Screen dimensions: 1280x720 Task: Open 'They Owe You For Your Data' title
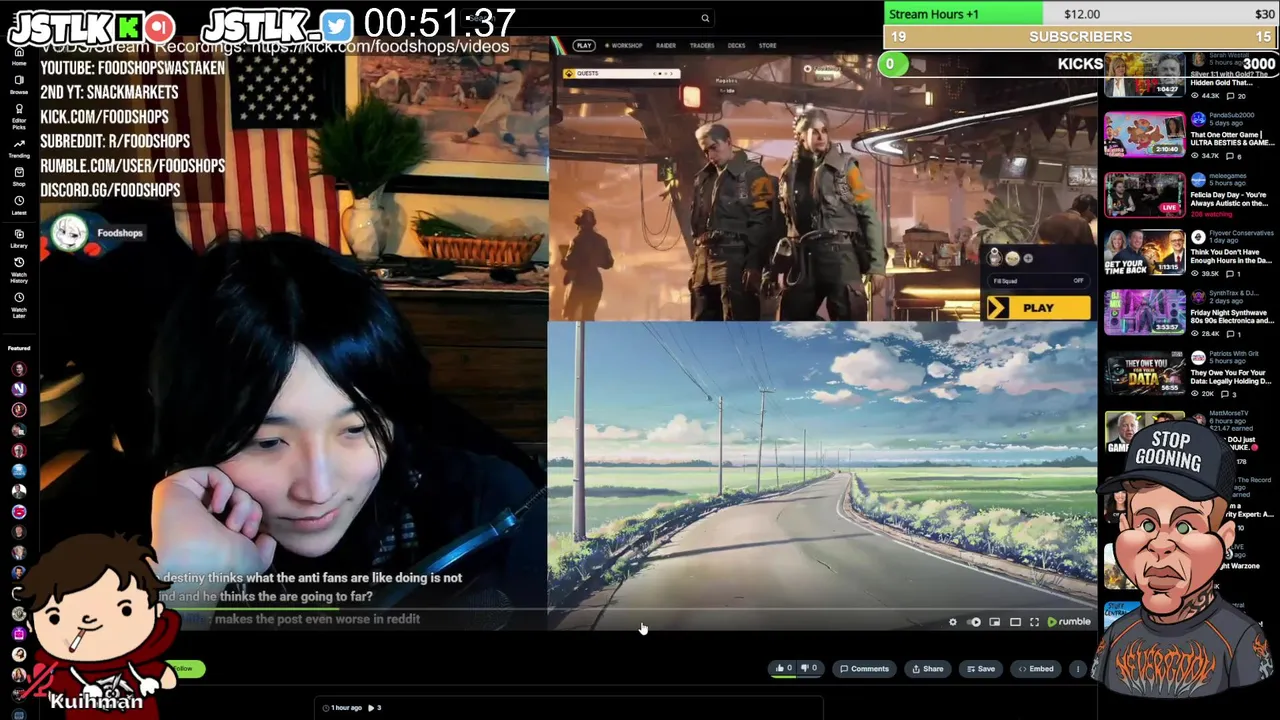point(1230,376)
